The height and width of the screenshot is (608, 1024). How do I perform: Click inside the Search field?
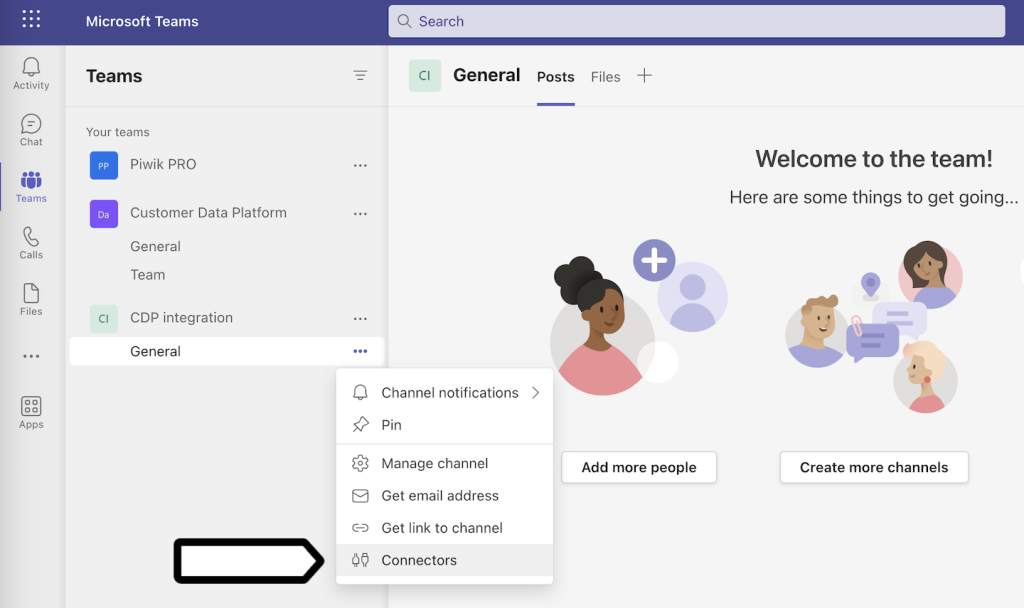coord(697,21)
